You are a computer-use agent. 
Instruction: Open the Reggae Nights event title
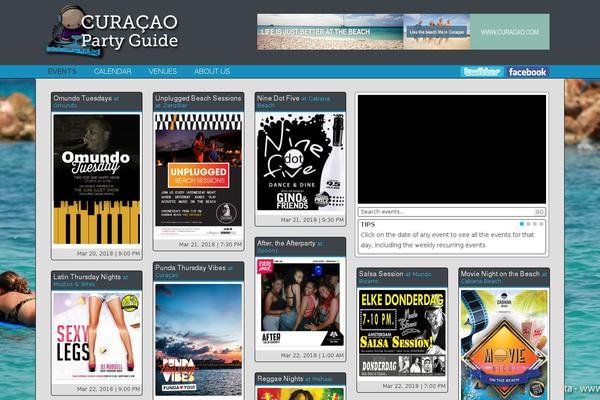coord(280,379)
